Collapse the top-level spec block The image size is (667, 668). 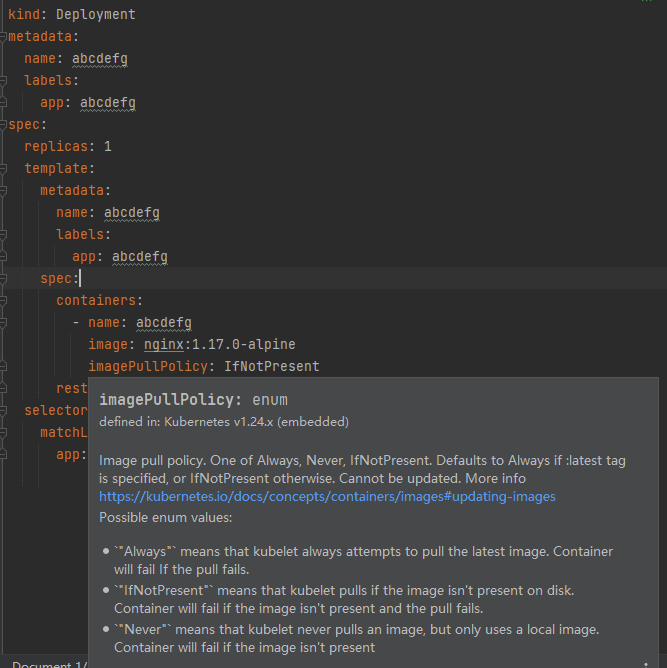3,124
